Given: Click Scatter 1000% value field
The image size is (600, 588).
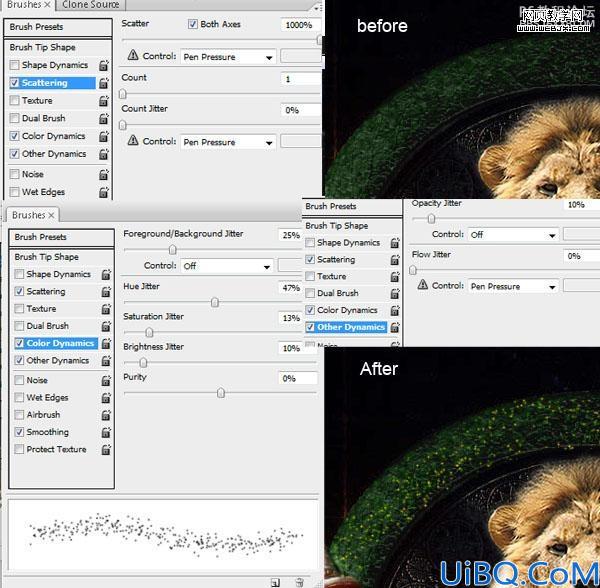Looking at the screenshot, I should click(x=300, y=25).
